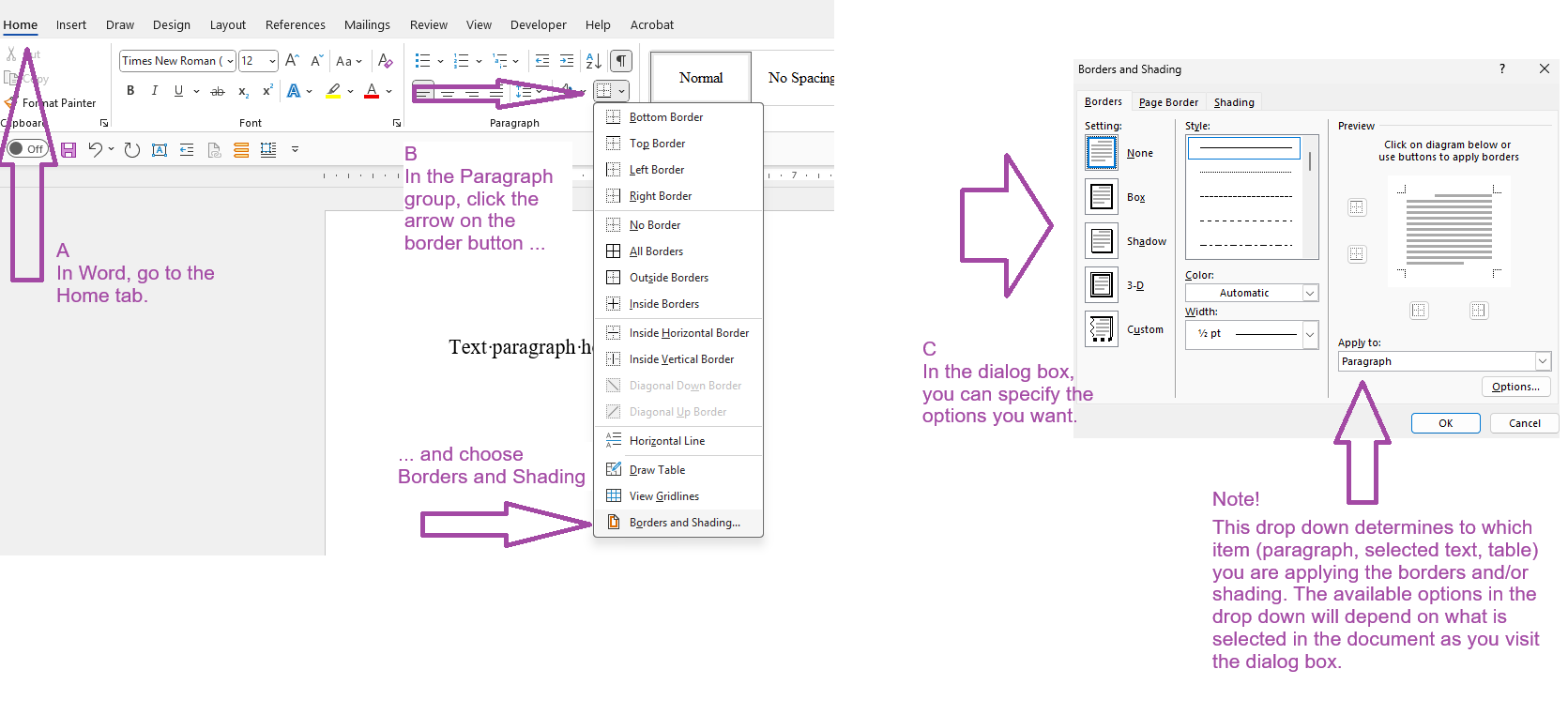This screenshot has width=1568, height=715.
Task: Apply red font color
Action: [372, 91]
